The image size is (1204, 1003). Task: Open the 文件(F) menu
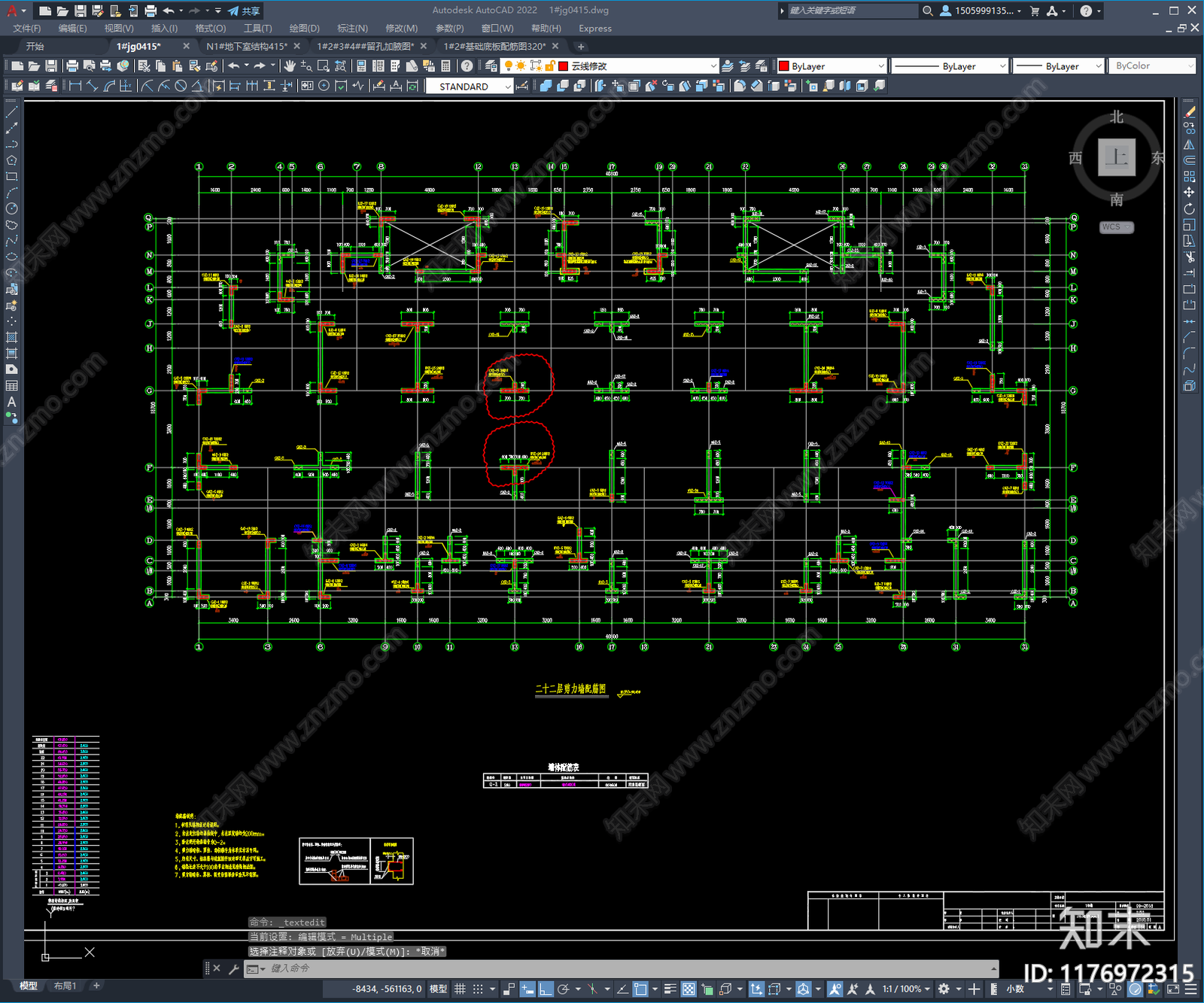(x=27, y=29)
